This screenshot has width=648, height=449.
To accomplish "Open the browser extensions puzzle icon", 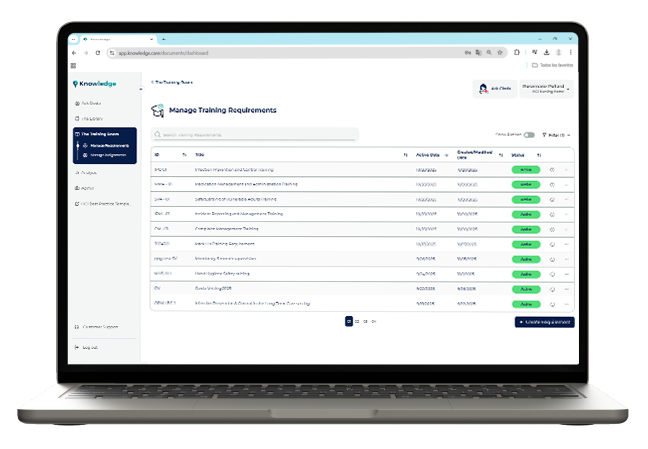I will click(x=518, y=52).
